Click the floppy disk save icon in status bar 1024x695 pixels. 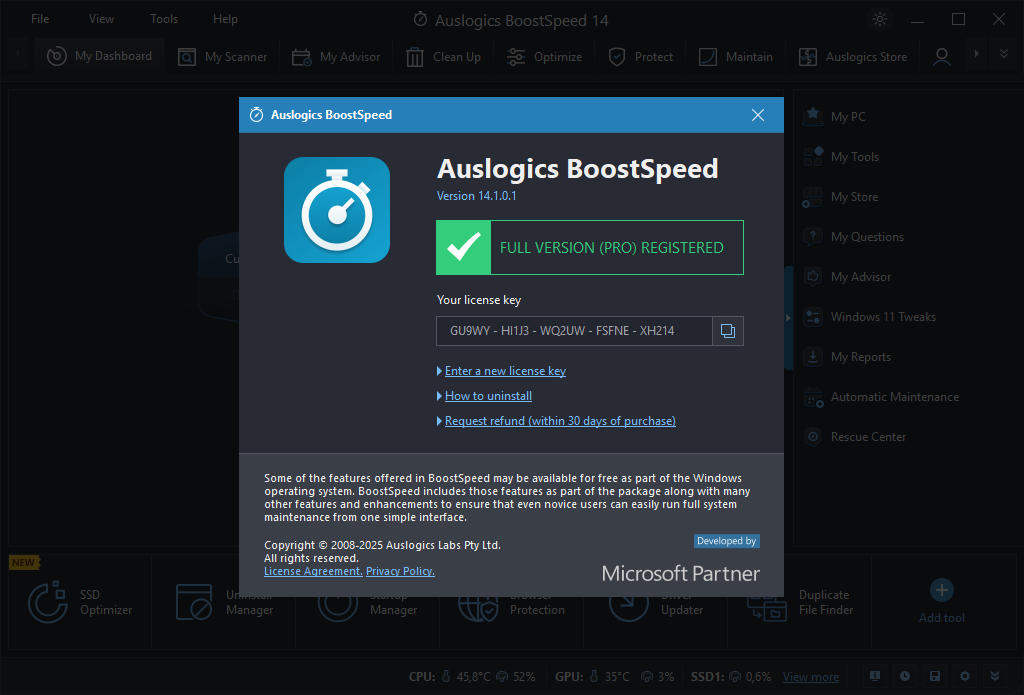(935, 676)
